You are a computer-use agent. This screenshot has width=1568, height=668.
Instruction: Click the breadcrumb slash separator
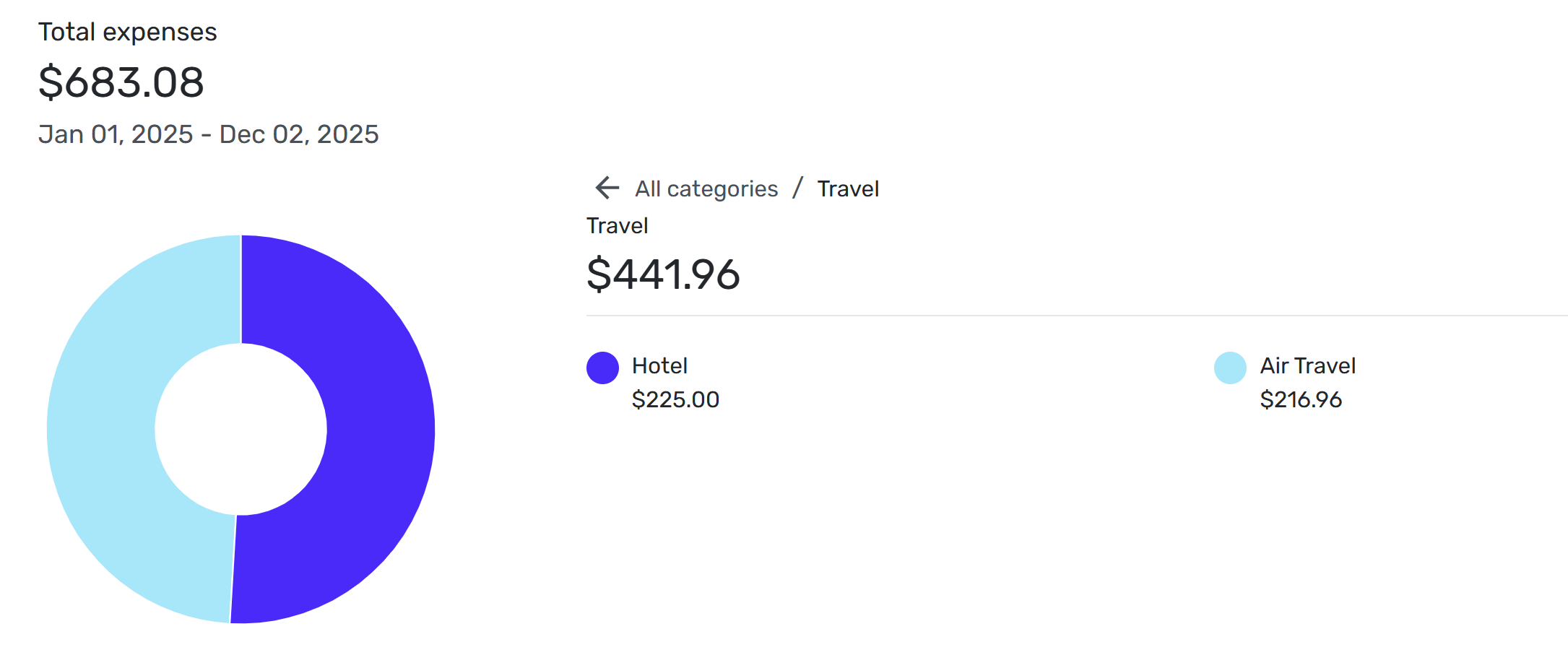point(797,188)
